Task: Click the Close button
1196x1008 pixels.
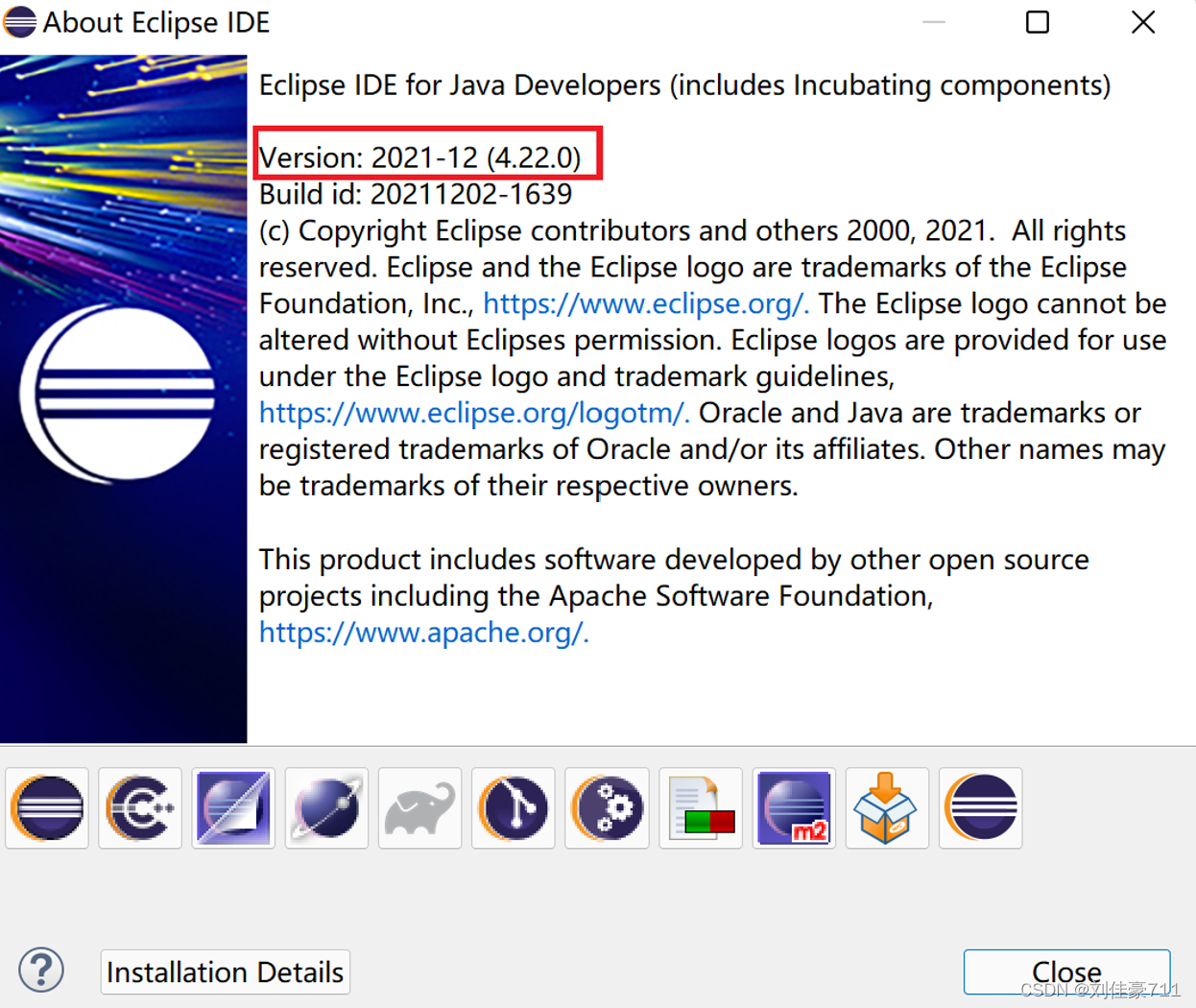Action: point(1066,972)
